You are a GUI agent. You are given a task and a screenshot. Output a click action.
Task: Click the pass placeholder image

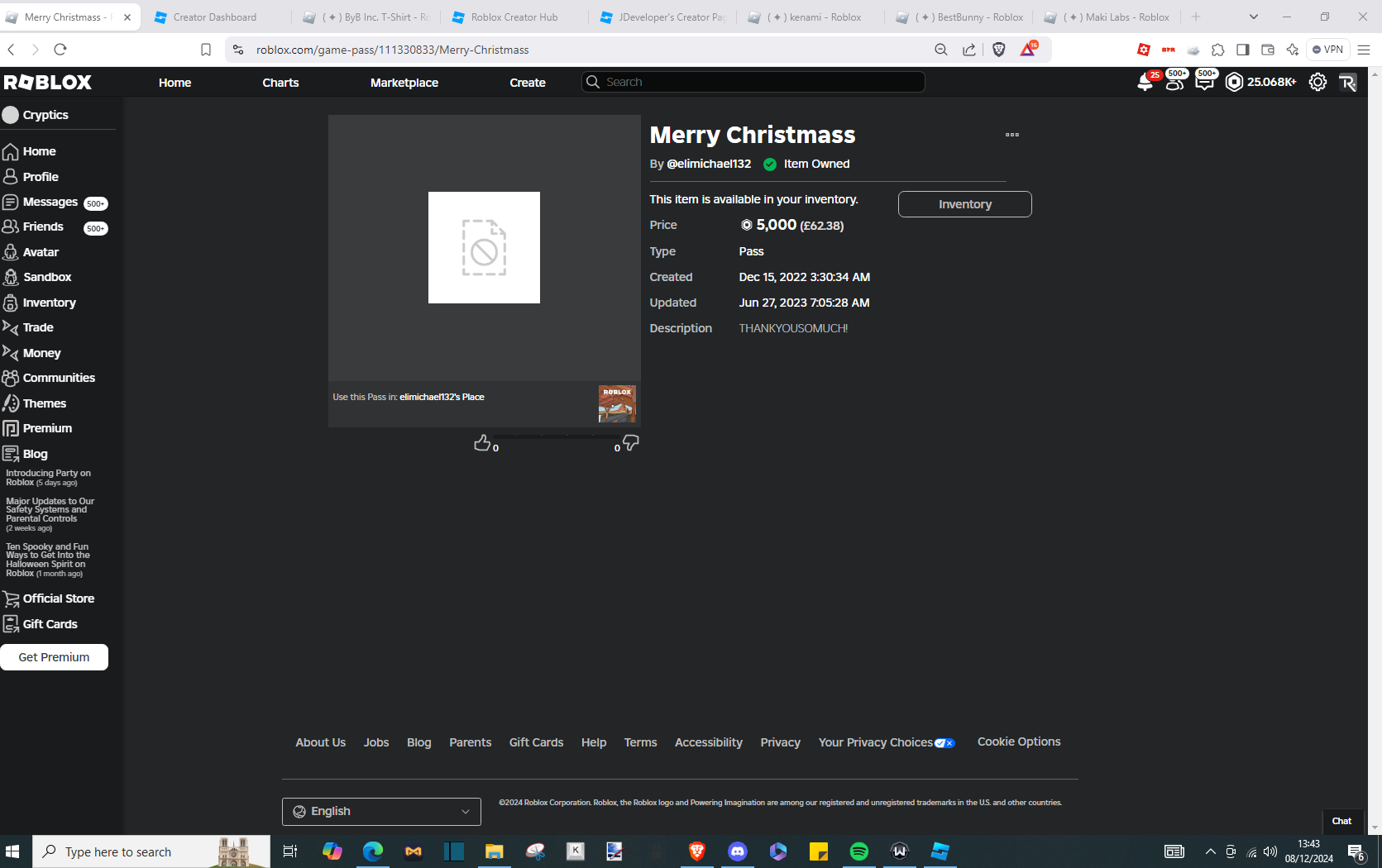[484, 247]
